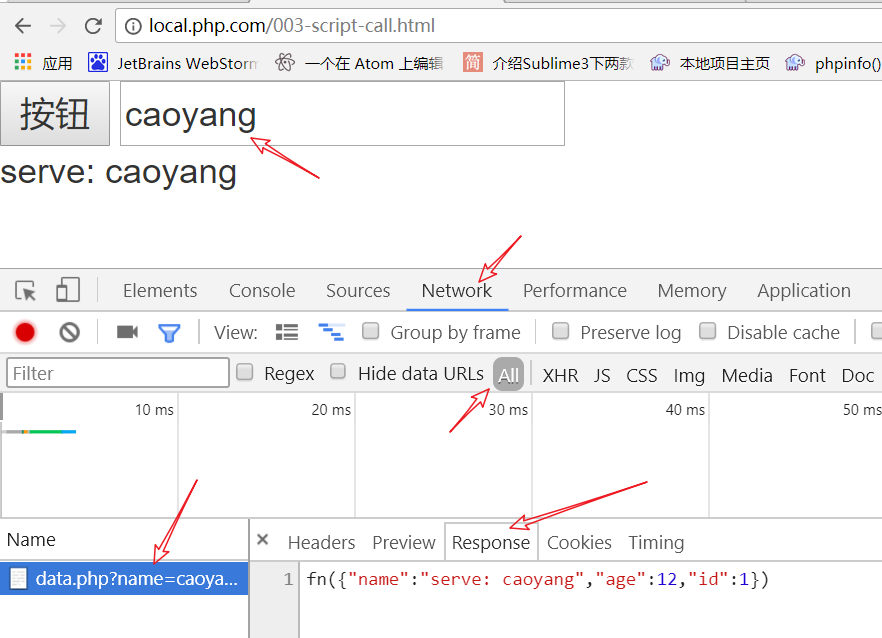Enable the Preserve log checkbox
This screenshot has height=638, width=882.
point(561,331)
